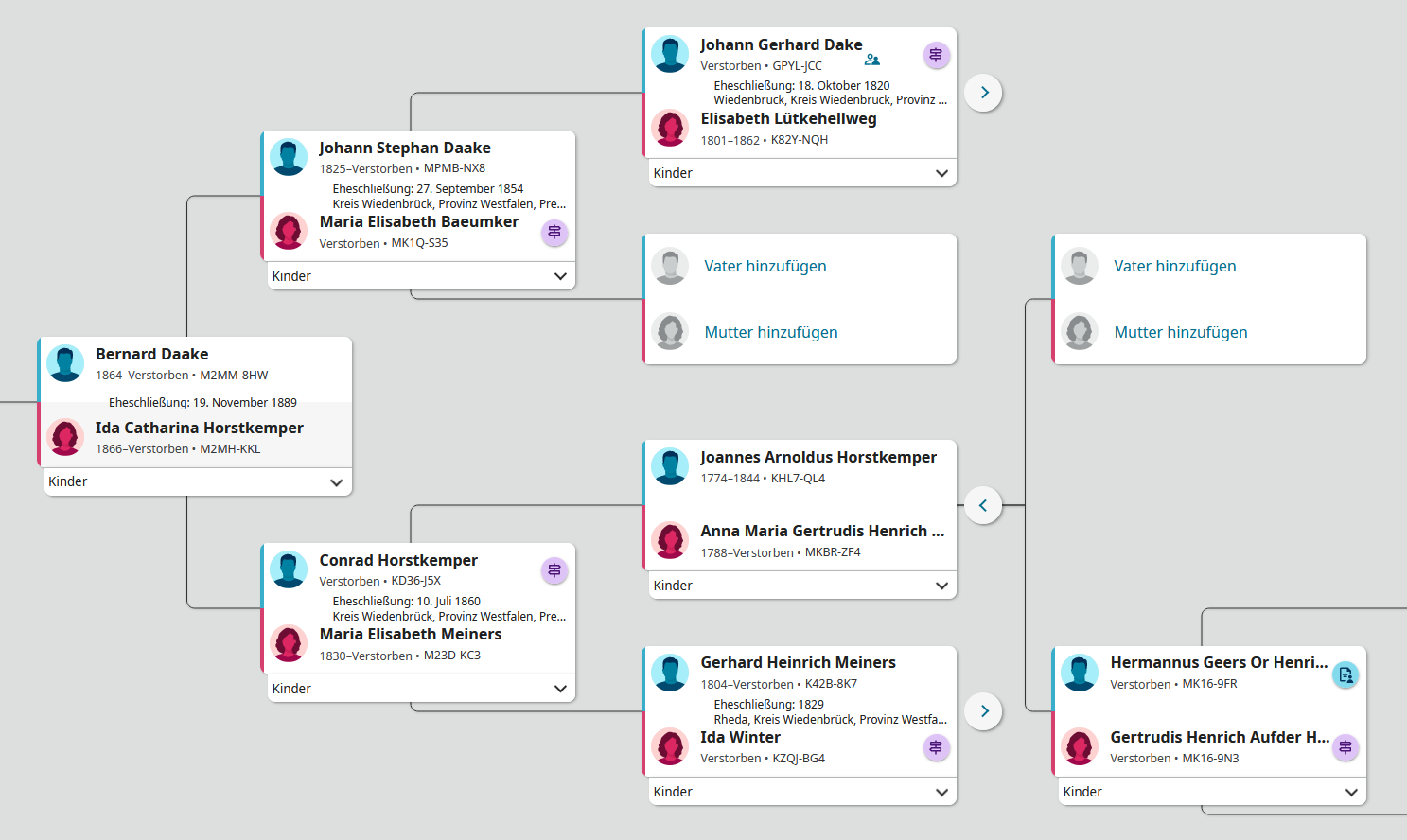Click Bernard Daake's male portrait icon
This screenshot has width=1407, height=840.
[65, 363]
